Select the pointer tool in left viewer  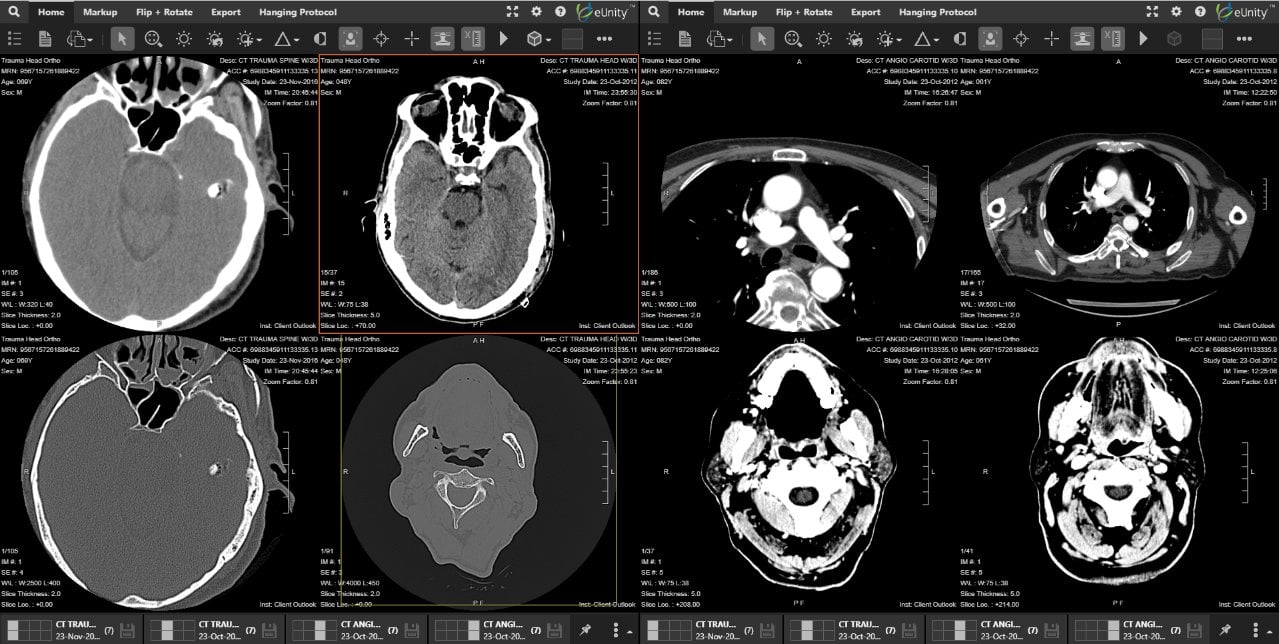coord(122,39)
